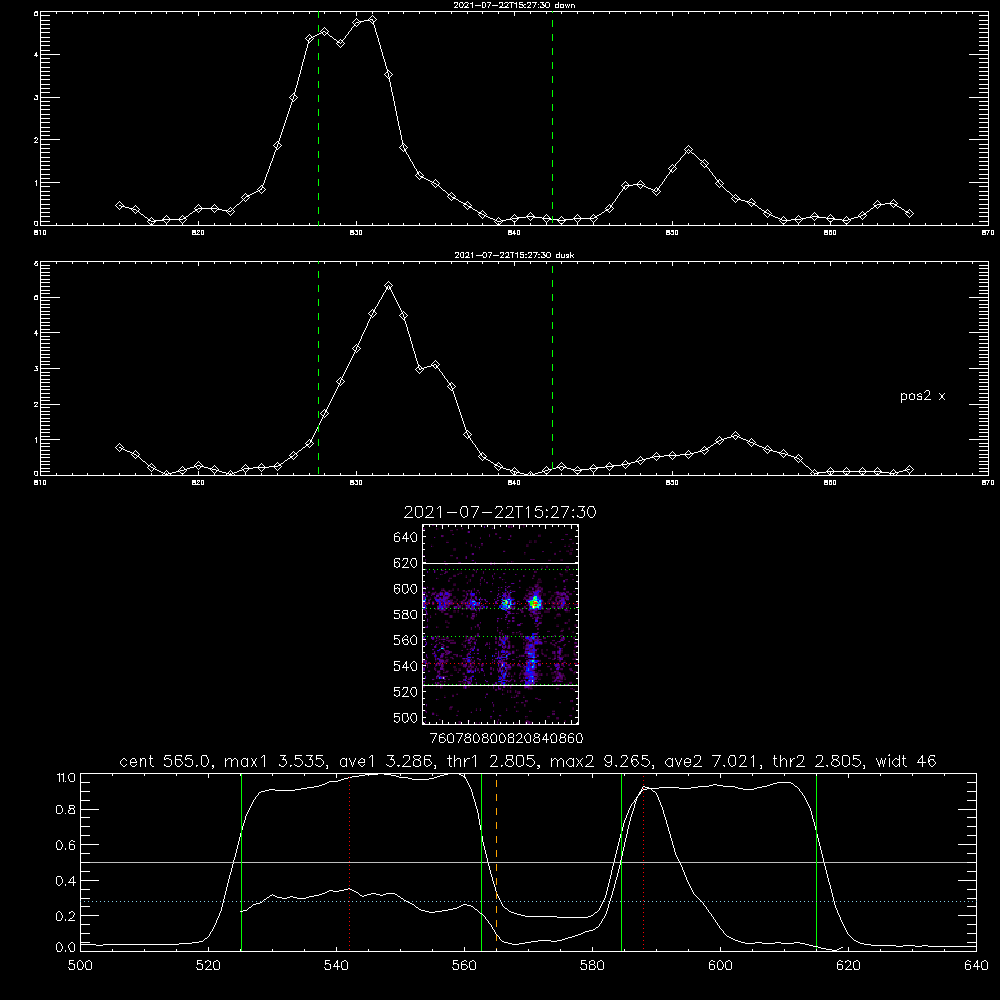The height and width of the screenshot is (1000, 1000).
Task: Click the 'ave1 3.286' value
Action: [x=386, y=761]
